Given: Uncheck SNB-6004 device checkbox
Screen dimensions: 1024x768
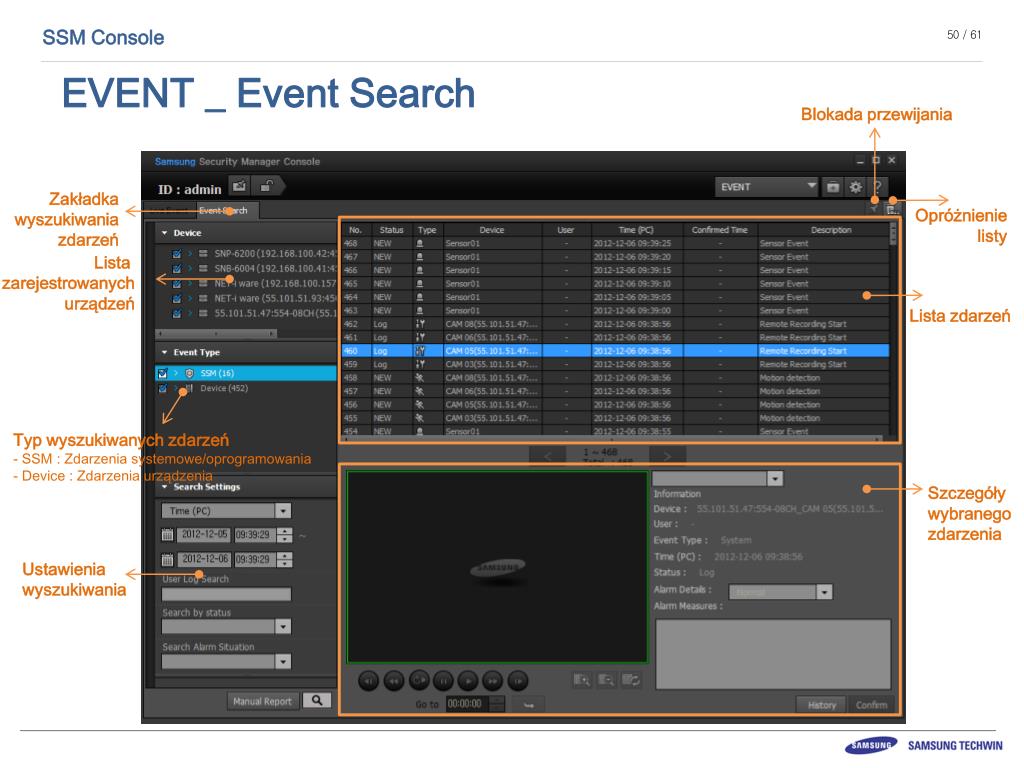Looking at the screenshot, I should pyautogui.click(x=176, y=268).
